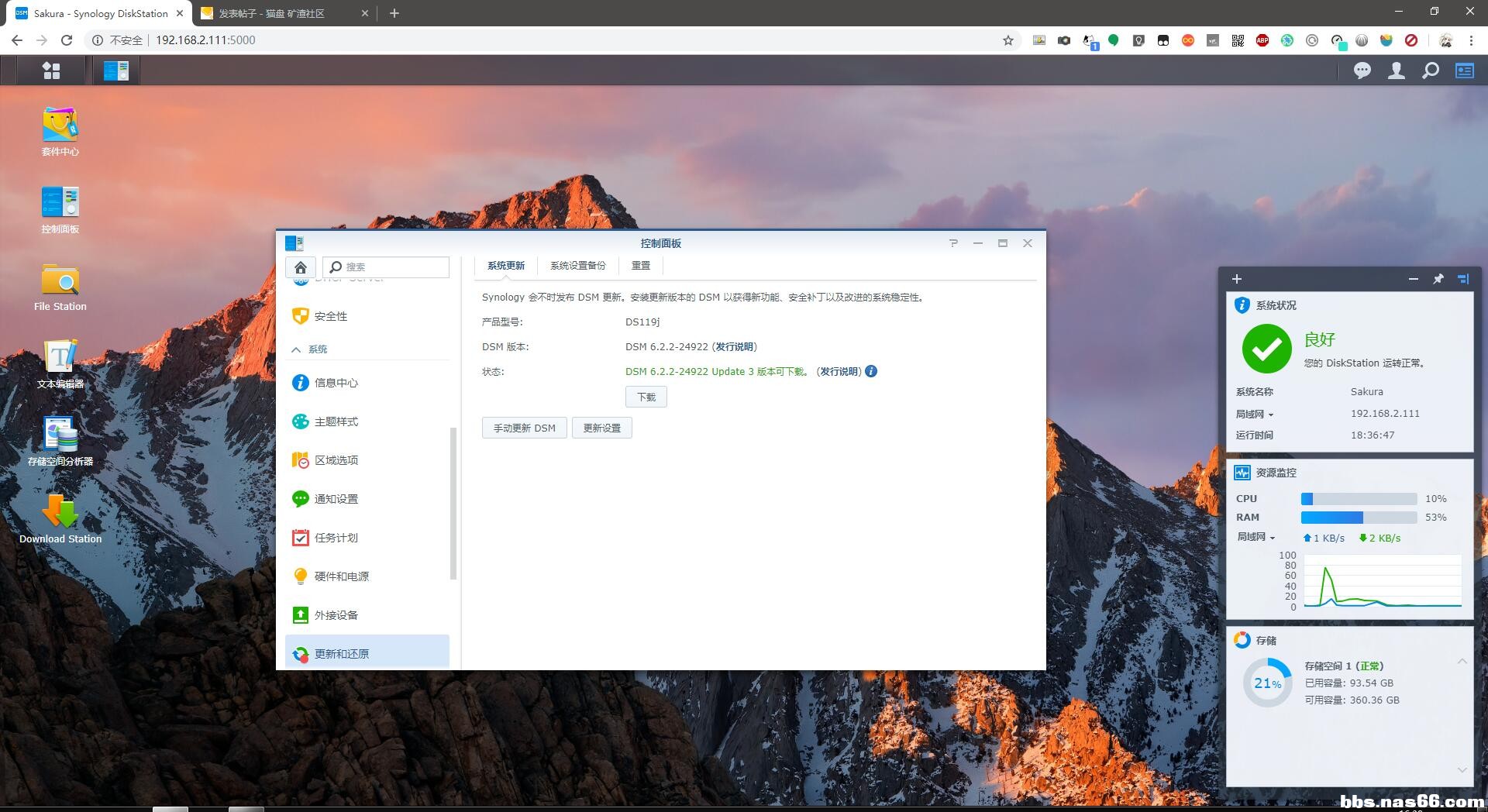Screen dimensions: 1488x812
Task: Expand the 局域网 dropdown in resource monitor widget
Action: [x=1255, y=537]
